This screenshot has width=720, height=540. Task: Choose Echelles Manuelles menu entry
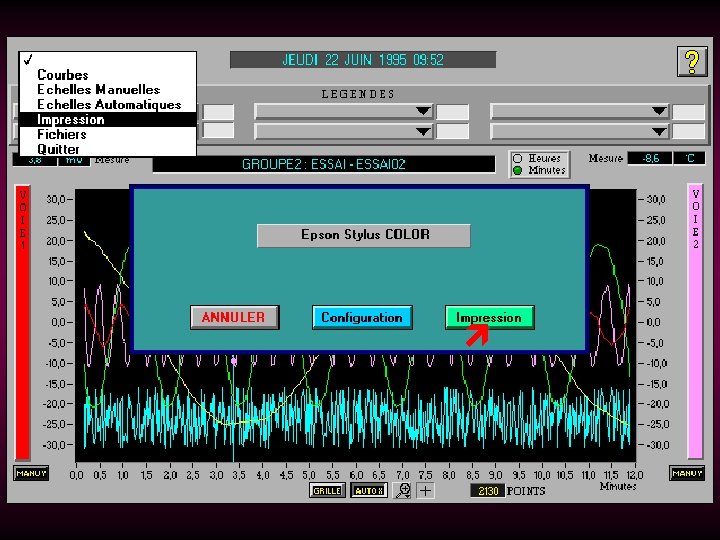point(108,90)
